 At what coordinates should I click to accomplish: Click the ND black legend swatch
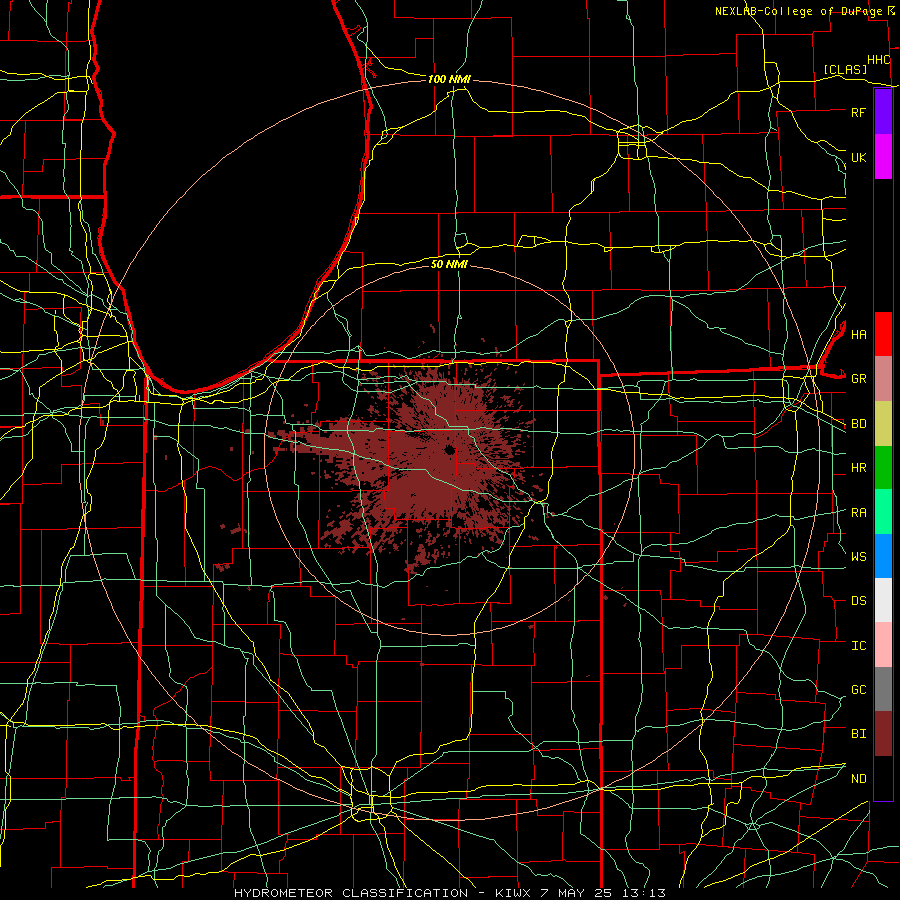(883, 778)
